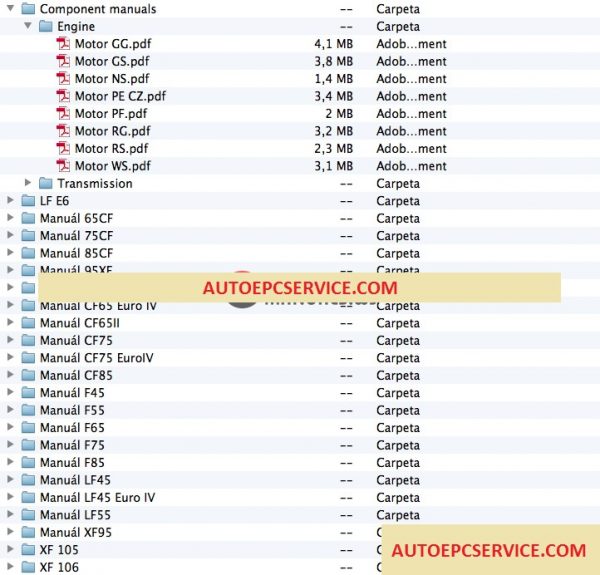600x575 pixels.
Task: Select the XF 105 folder name
Action: point(59,550)
